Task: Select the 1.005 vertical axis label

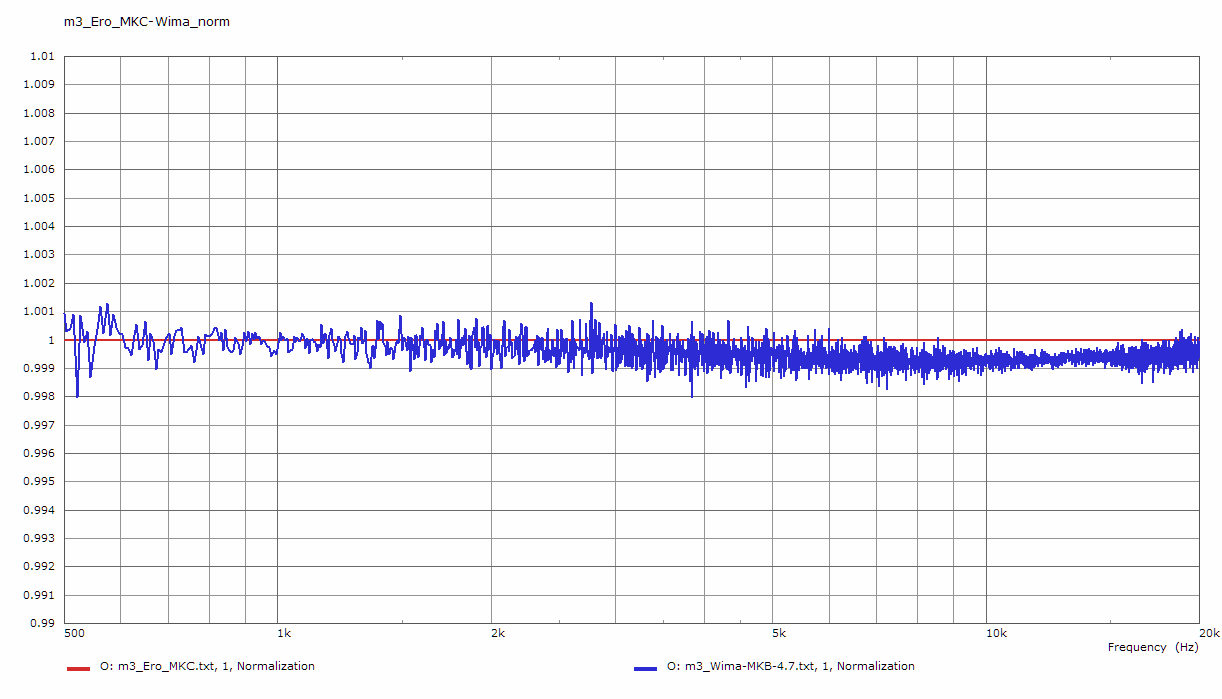Action: (x=38, y=198)
